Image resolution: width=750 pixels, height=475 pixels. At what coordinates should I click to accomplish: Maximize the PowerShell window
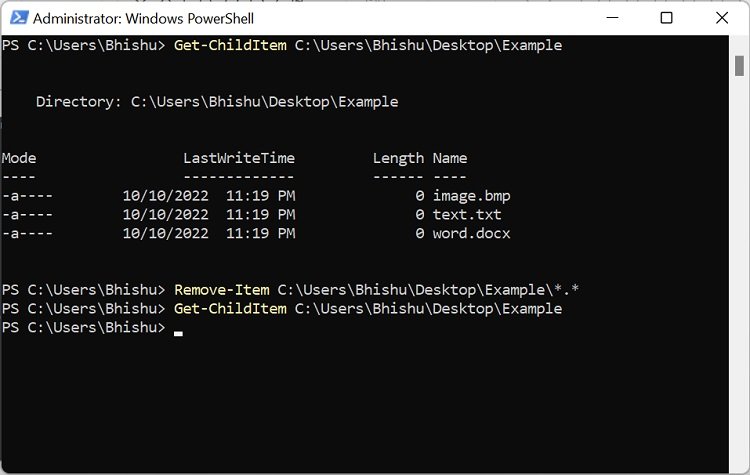pyautogui.click(x=666, y=18)
